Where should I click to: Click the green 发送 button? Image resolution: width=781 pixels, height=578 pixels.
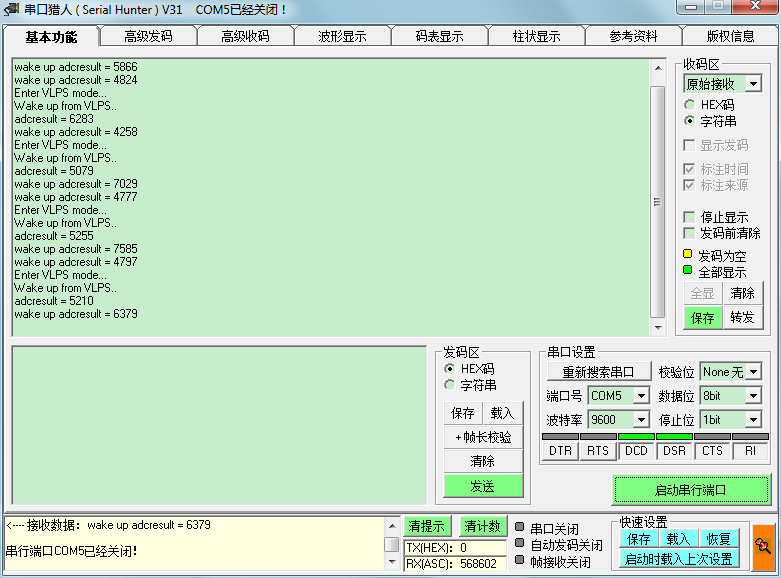point(483,486)
